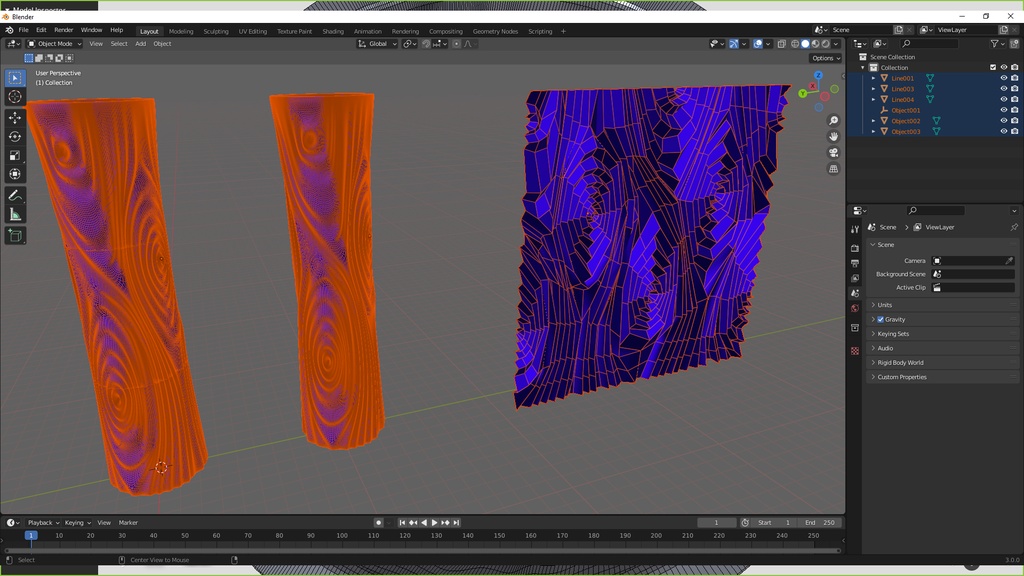Click the End frame field
The width and height of the screenshot is (1024, 576).
[x=820, y=523]
